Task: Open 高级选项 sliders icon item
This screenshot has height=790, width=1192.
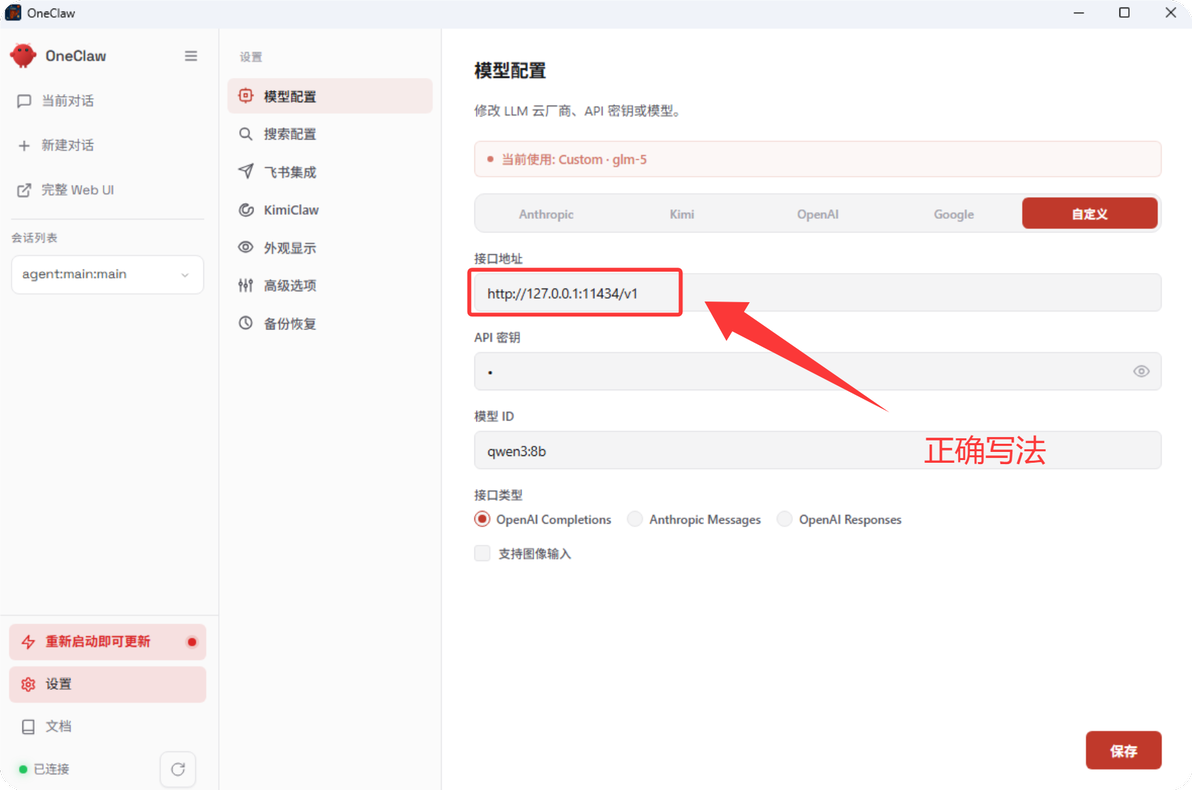Action: (x=330, y=285)
